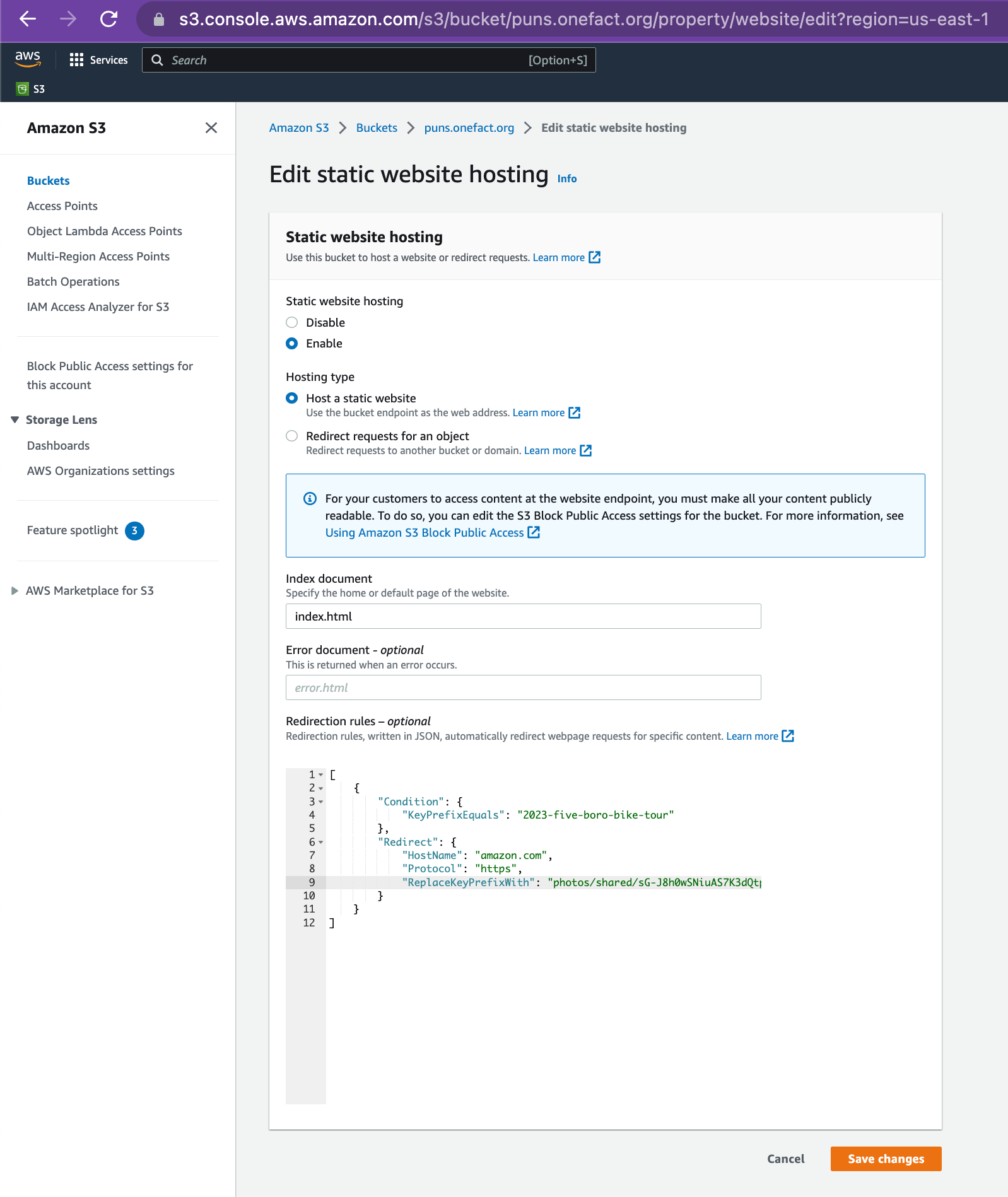1008x1197 pixels.
Task: Open Dashboards under Storage Lens
Action: coord(59,446)
